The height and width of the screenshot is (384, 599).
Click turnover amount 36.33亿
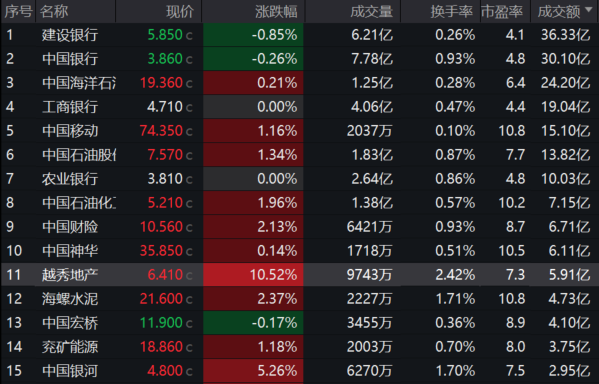point(566,35)
